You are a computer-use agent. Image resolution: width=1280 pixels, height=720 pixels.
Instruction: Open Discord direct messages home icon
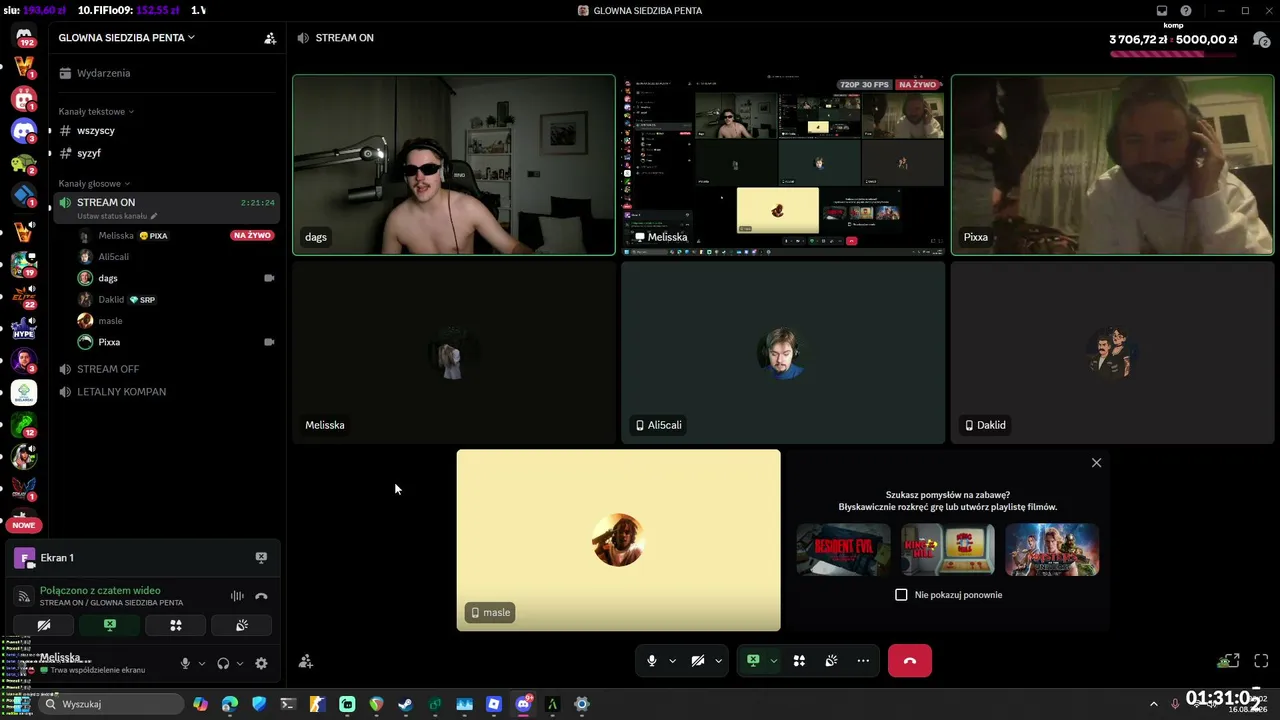(x=24, y=37)
